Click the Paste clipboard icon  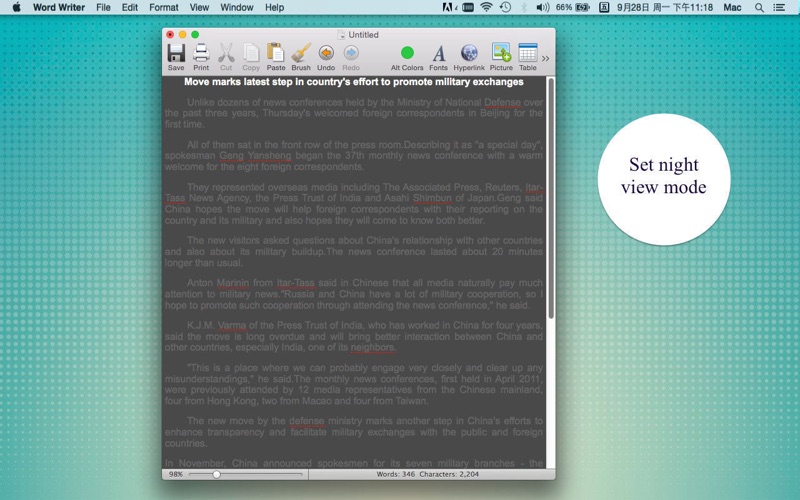276,53
